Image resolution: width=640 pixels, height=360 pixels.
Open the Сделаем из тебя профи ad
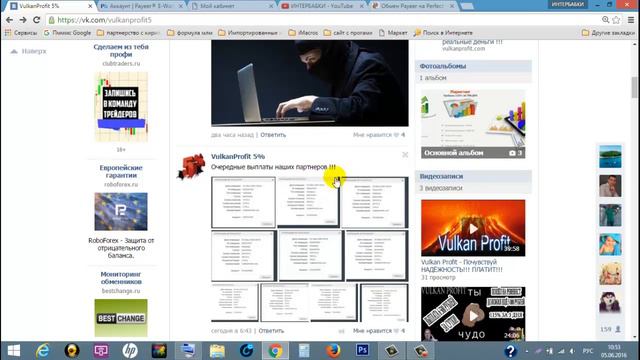pyautogui.click(x=121, y=50)
